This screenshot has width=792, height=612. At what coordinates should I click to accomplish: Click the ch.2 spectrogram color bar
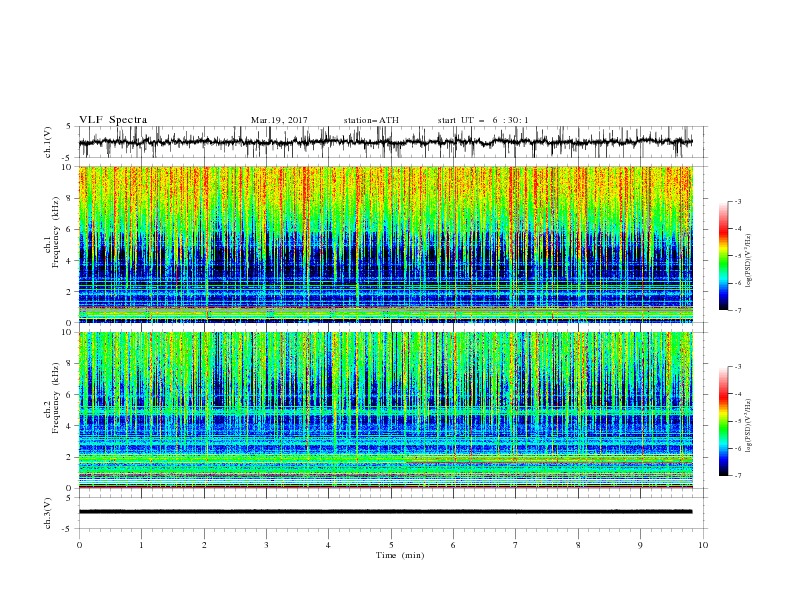click(x=723, y=421)
